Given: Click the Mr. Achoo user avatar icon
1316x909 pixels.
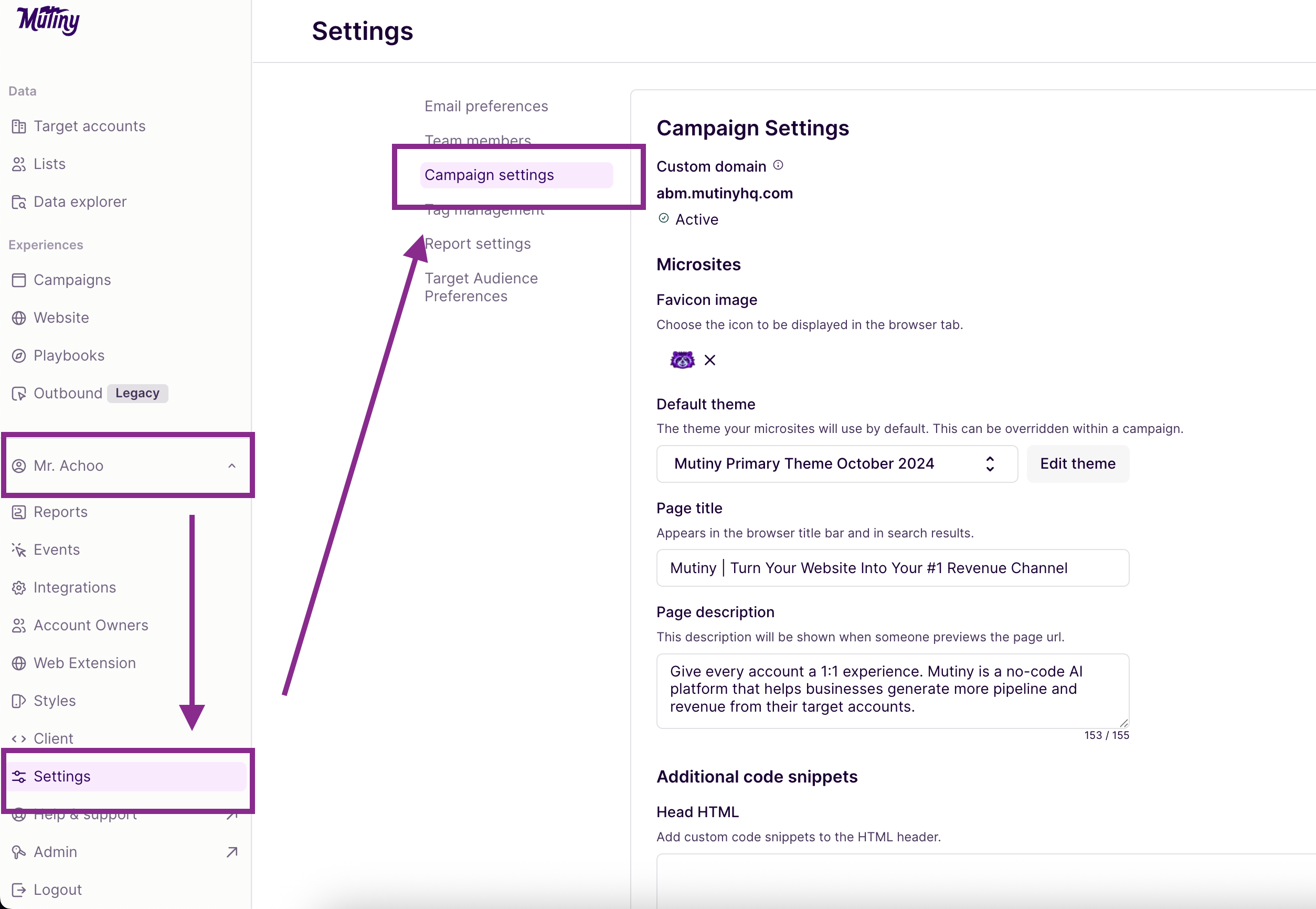Looking at the screenshot, I should pos(19,466).
